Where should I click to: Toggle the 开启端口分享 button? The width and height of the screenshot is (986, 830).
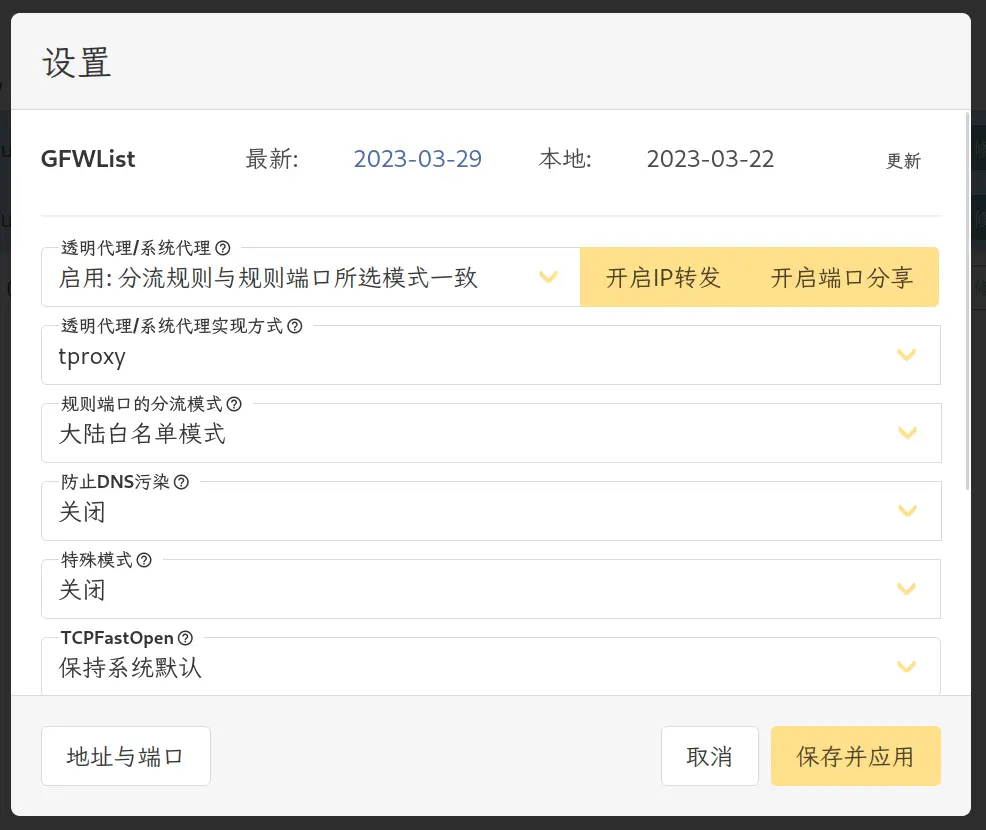coord(842,278)
